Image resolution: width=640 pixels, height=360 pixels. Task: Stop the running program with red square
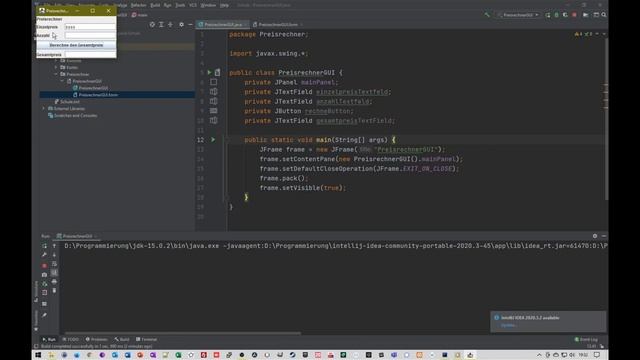(x=574, y=15)
